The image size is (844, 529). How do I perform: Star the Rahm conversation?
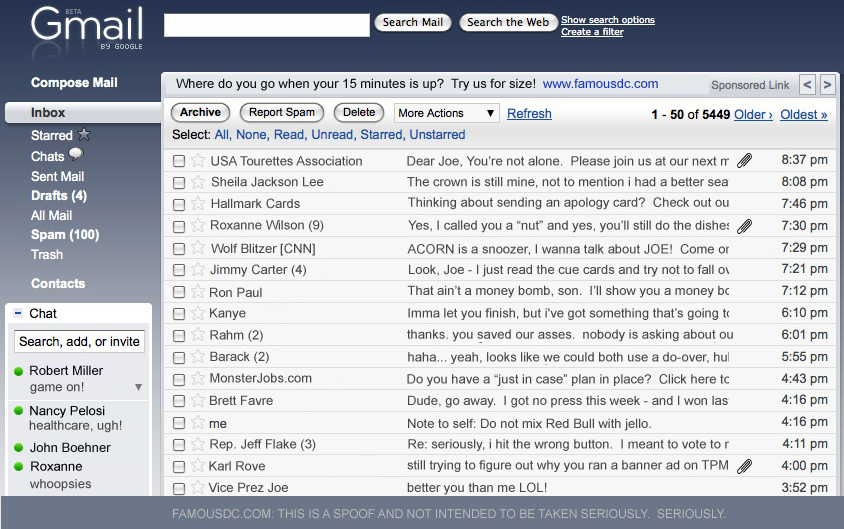tap(198, 335)
